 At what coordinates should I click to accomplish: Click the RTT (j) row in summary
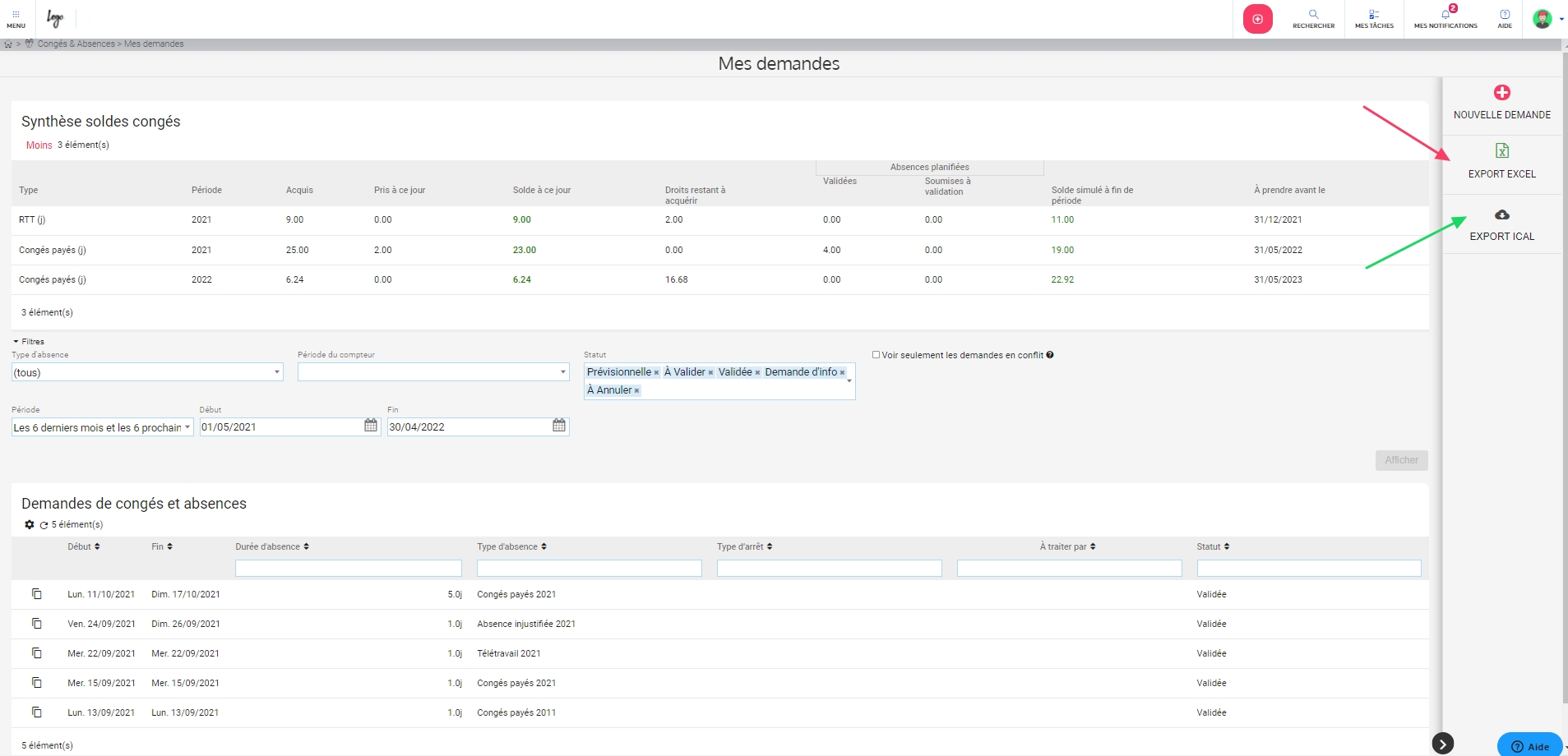click(719, 219)
